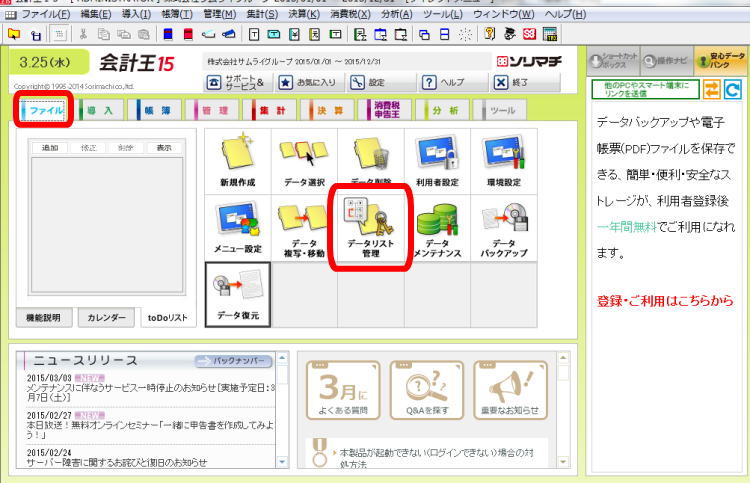
Task: Click the メニュー設定 icon
Action: [237, 227]
